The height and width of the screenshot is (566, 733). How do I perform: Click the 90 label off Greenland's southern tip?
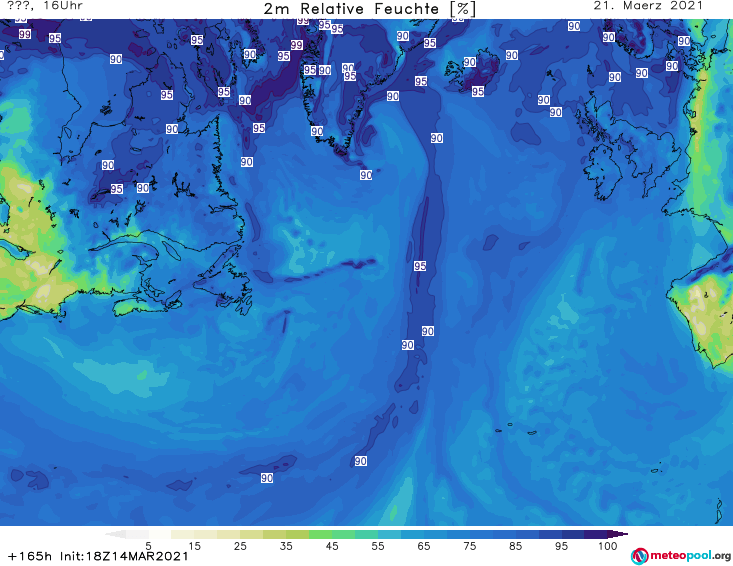[x=366, y=175]
